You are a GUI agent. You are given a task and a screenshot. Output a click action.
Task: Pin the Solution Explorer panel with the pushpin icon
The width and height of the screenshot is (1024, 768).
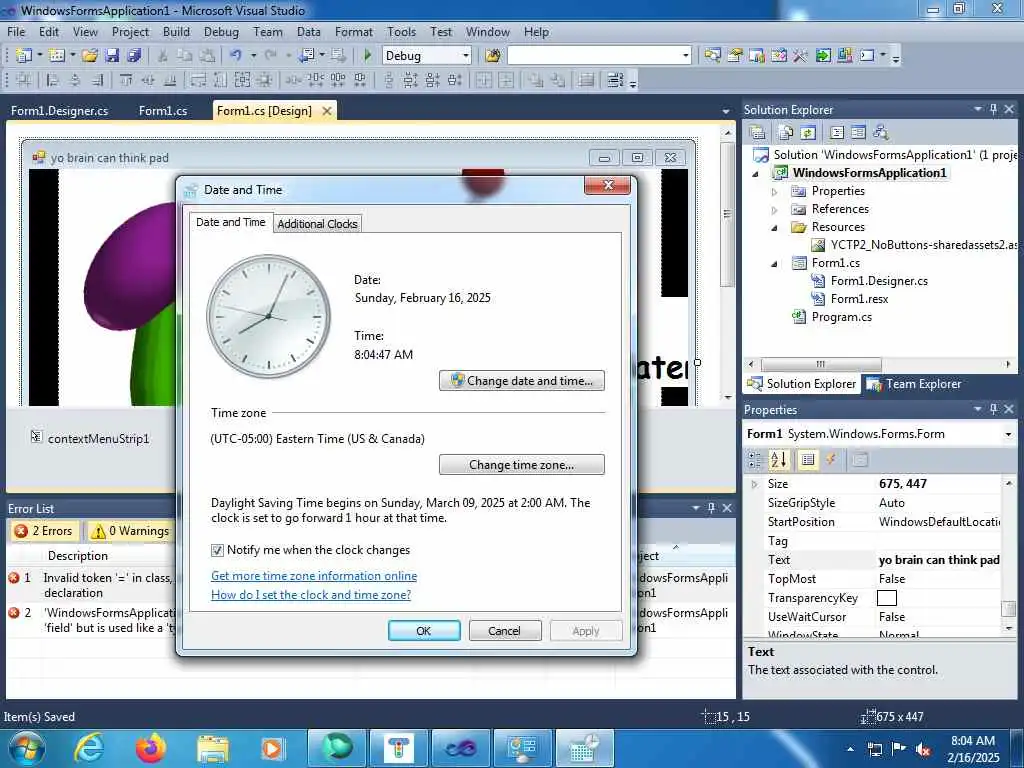pos(993,110)
